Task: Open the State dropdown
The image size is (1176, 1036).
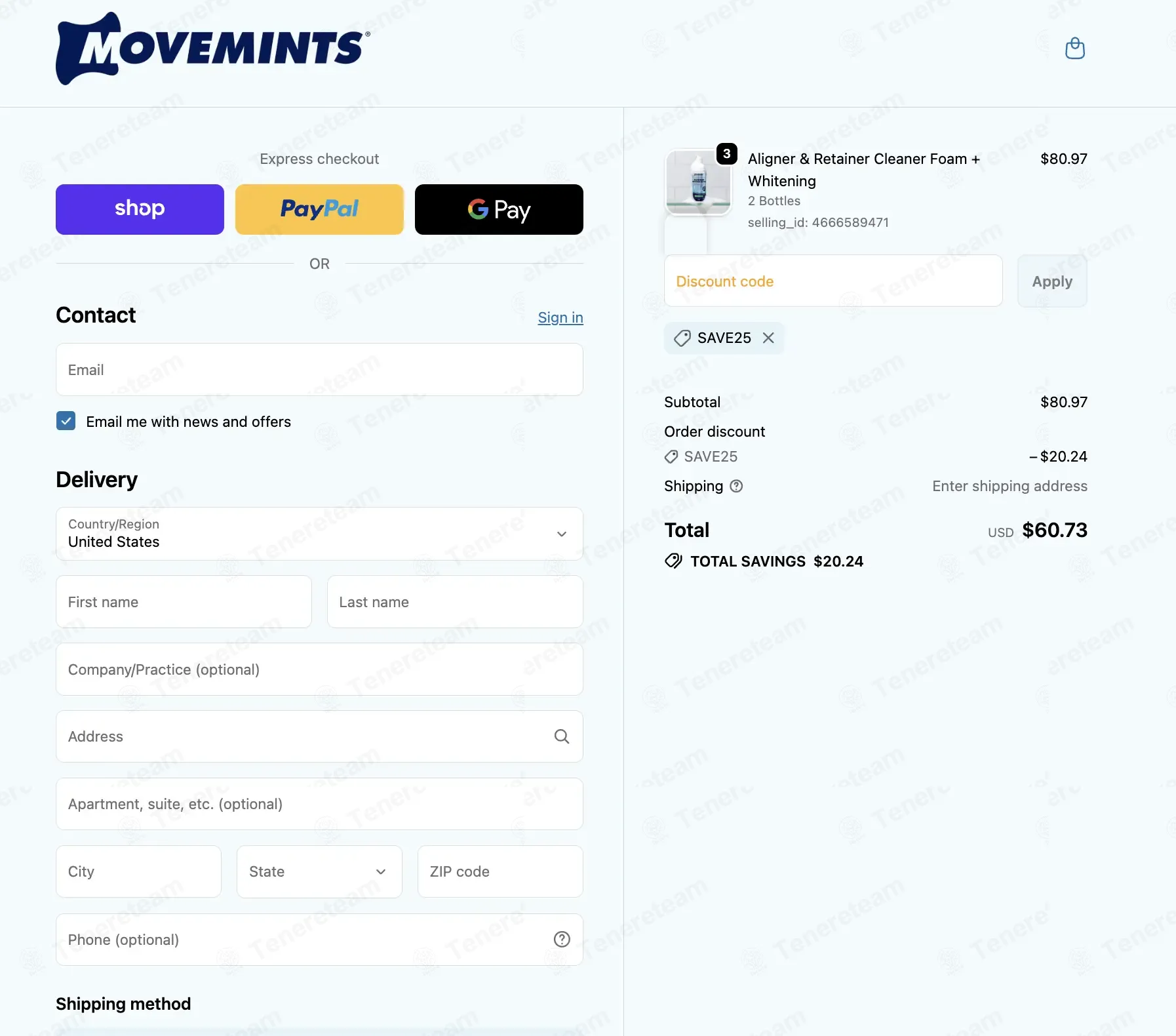Action: [319, 871]
